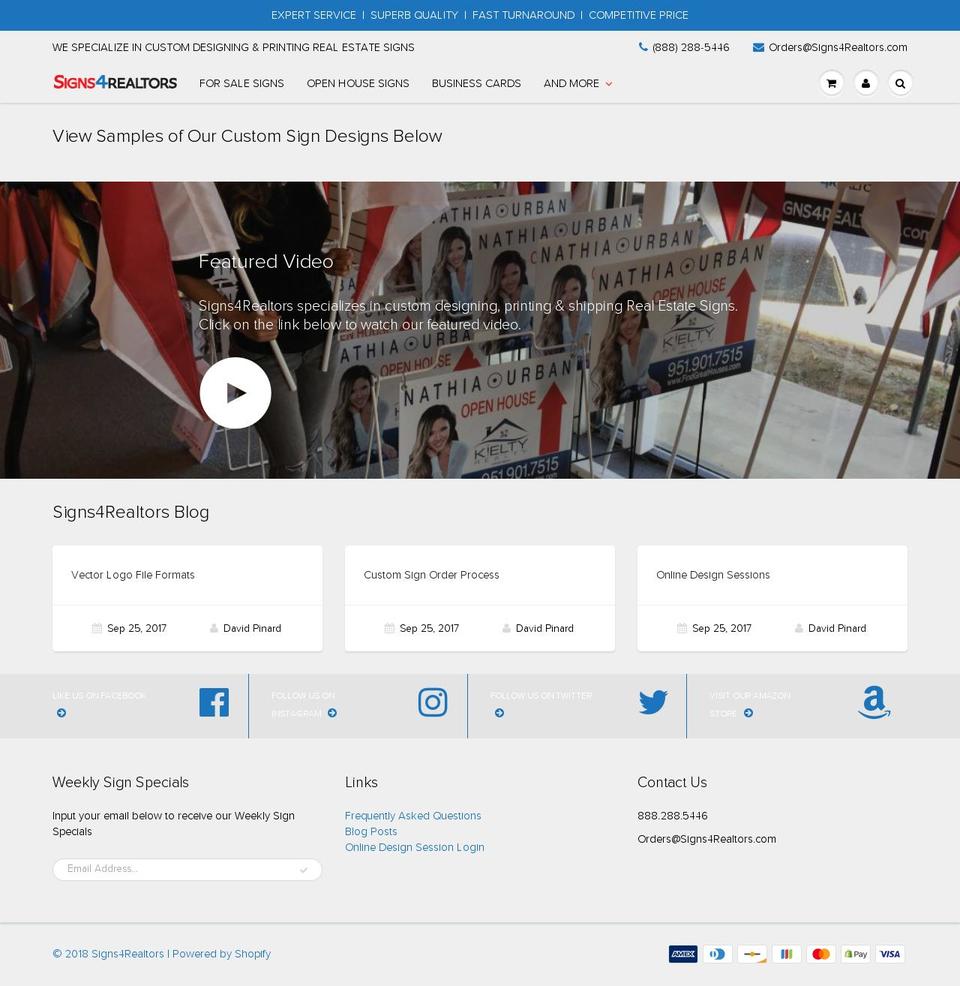Open the Facebook logo icon
Image resolution: width=960 pixels, height=986 pixels.
214,702
